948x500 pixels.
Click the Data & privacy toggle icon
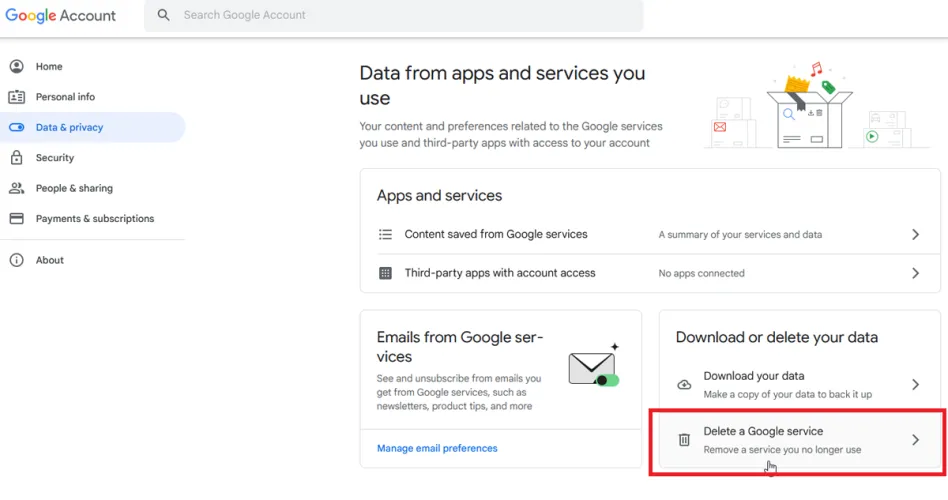[16, 128]
